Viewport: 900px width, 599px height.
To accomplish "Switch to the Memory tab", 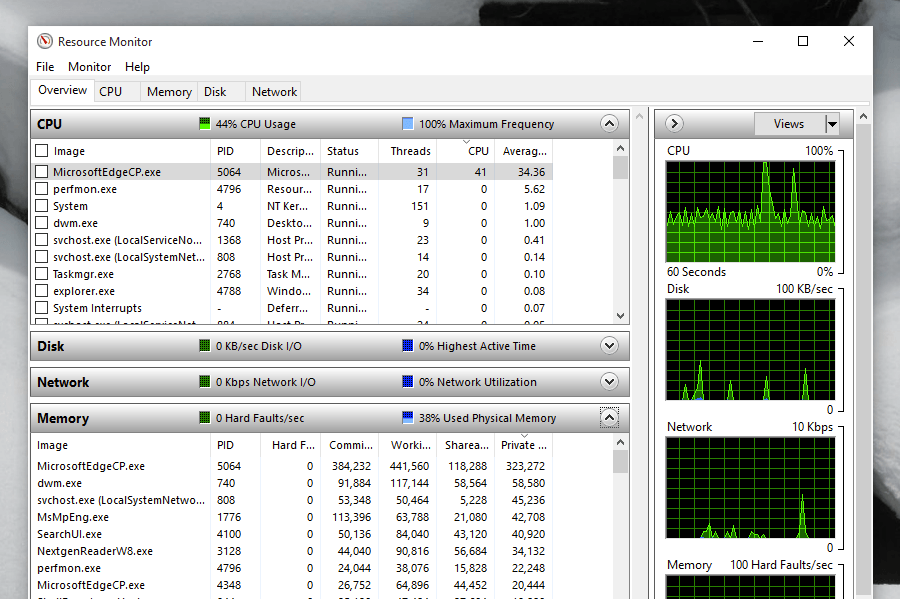I will [x=169, y=92].
